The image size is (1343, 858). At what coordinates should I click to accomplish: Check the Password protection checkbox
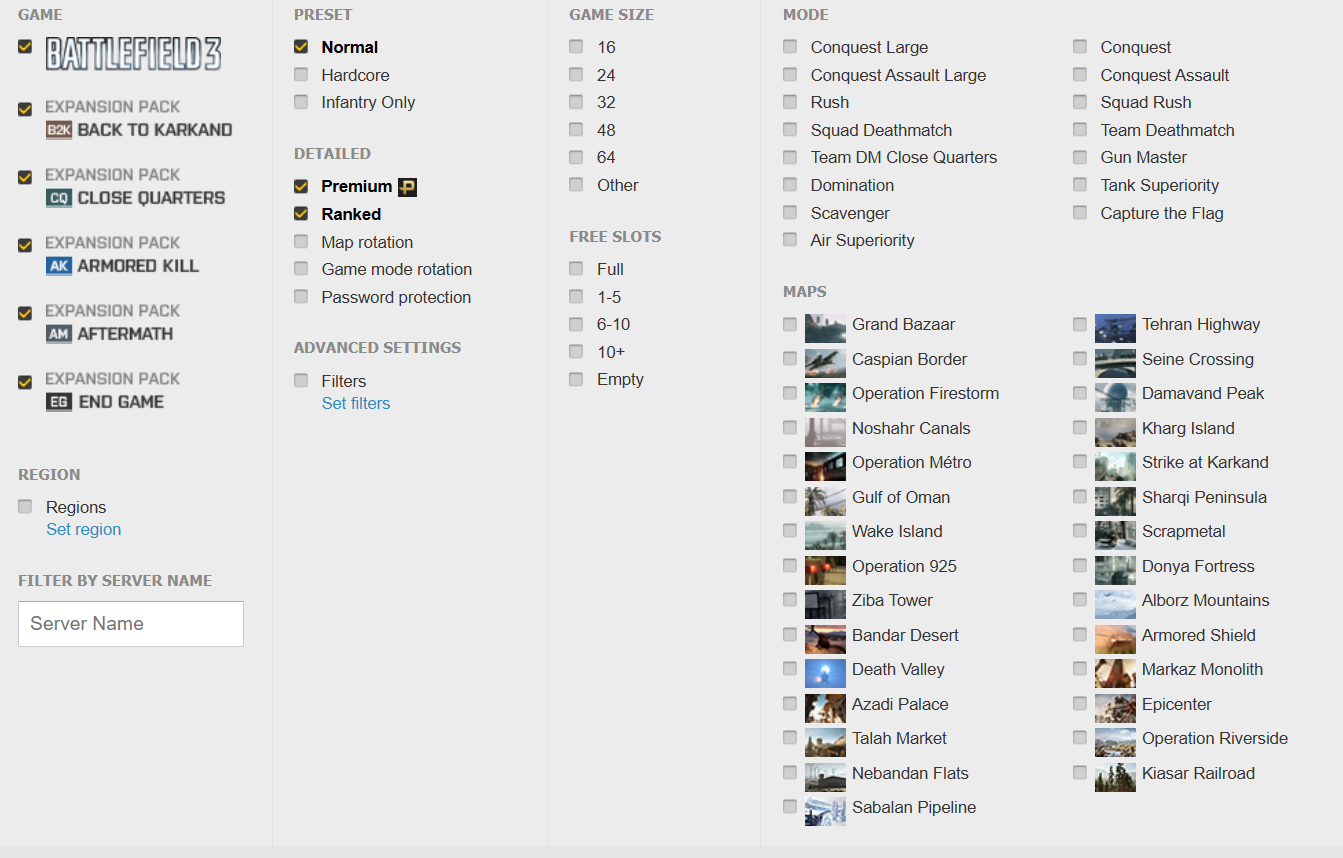[301, 296]
